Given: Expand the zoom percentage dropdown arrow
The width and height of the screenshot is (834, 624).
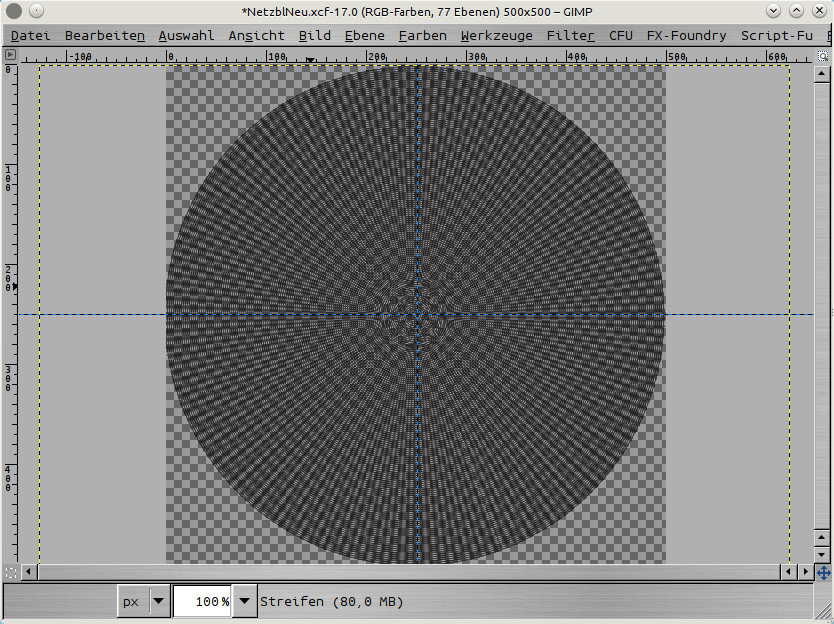Looking at the screenshot, I should [x=244, y=601].
